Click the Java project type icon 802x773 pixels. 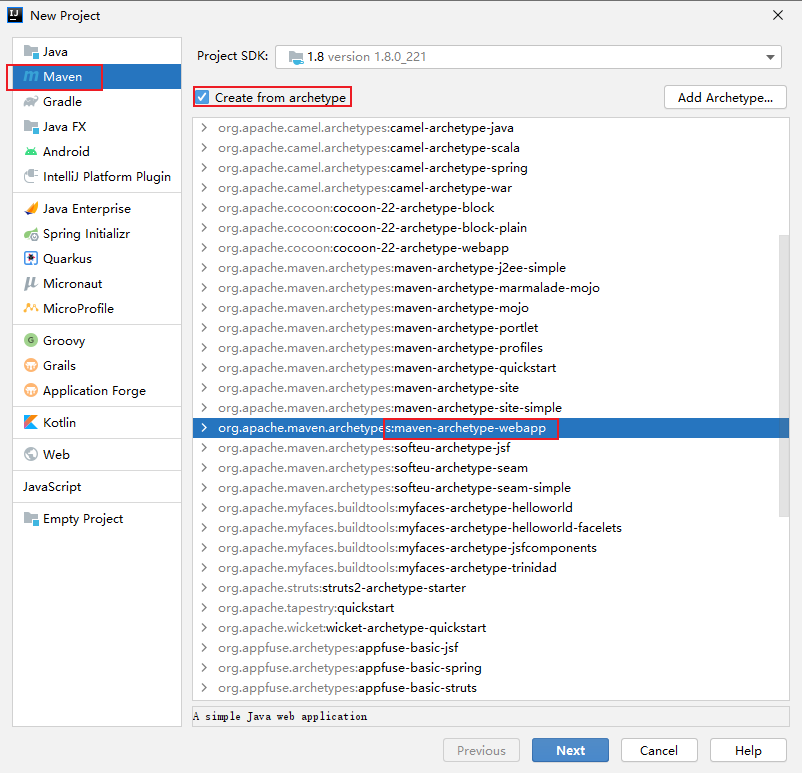coord(31,52)
